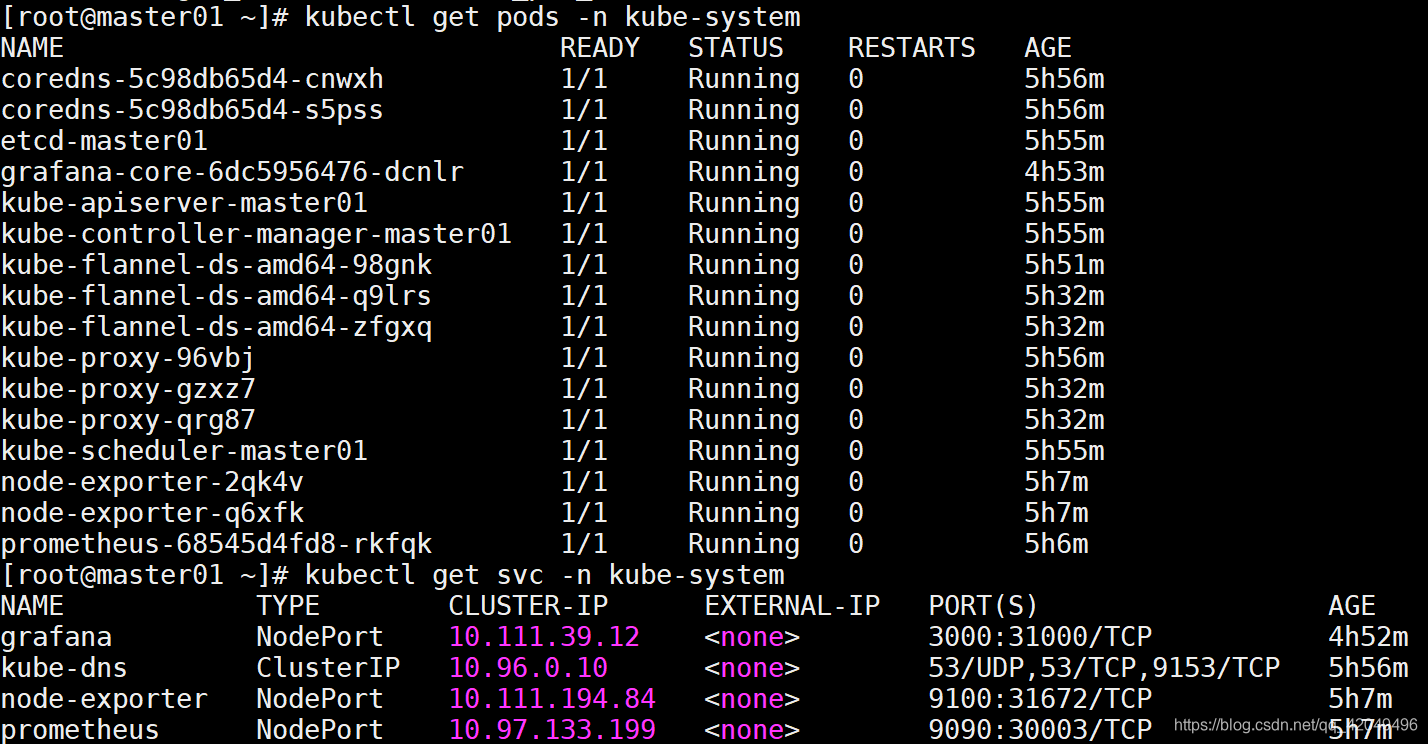
Task: Click the kube-proxy-96vbj pod name
Action: click(128, 358)
